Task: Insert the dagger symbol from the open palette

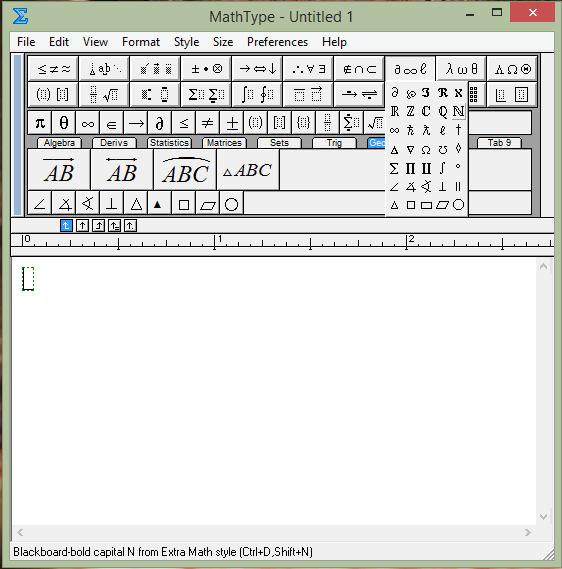Action: (458, 130)
